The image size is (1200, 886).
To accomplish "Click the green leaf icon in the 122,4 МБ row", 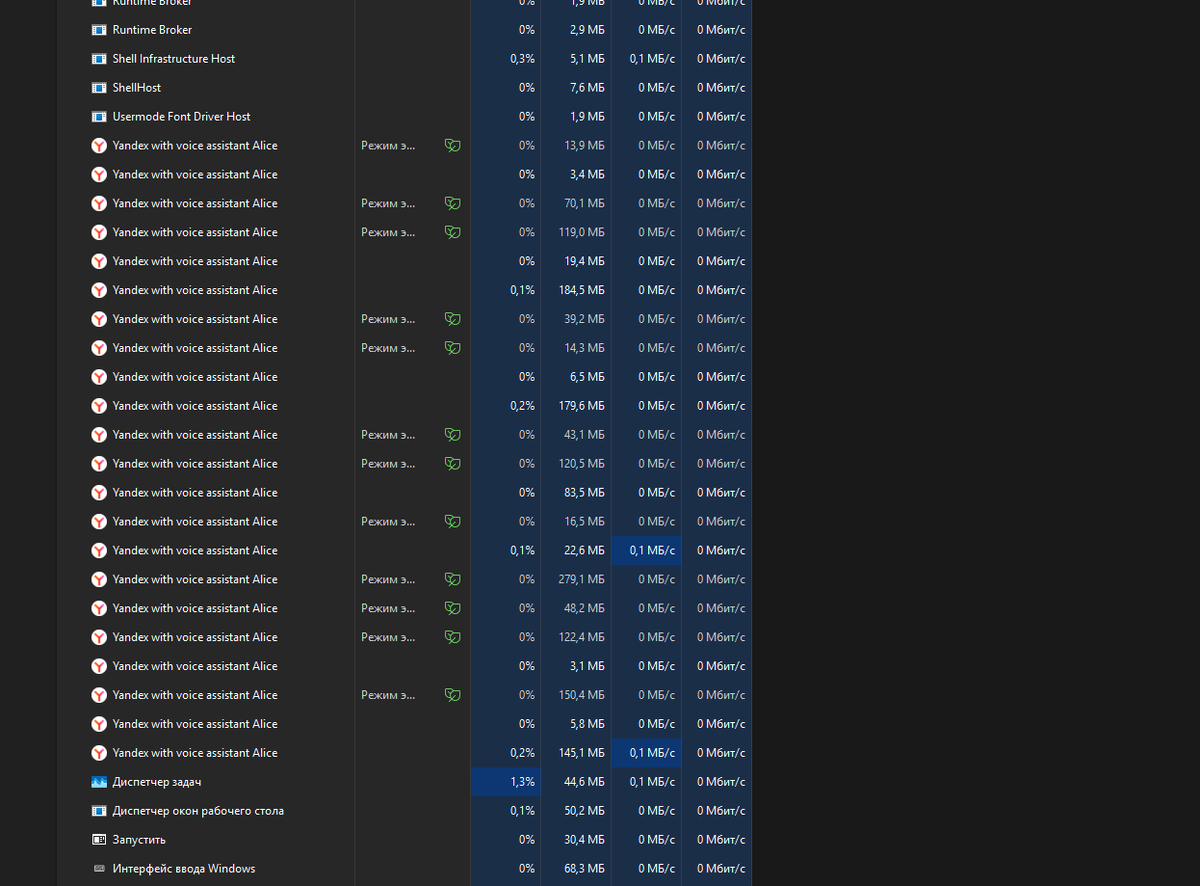I will click(453, 637).
